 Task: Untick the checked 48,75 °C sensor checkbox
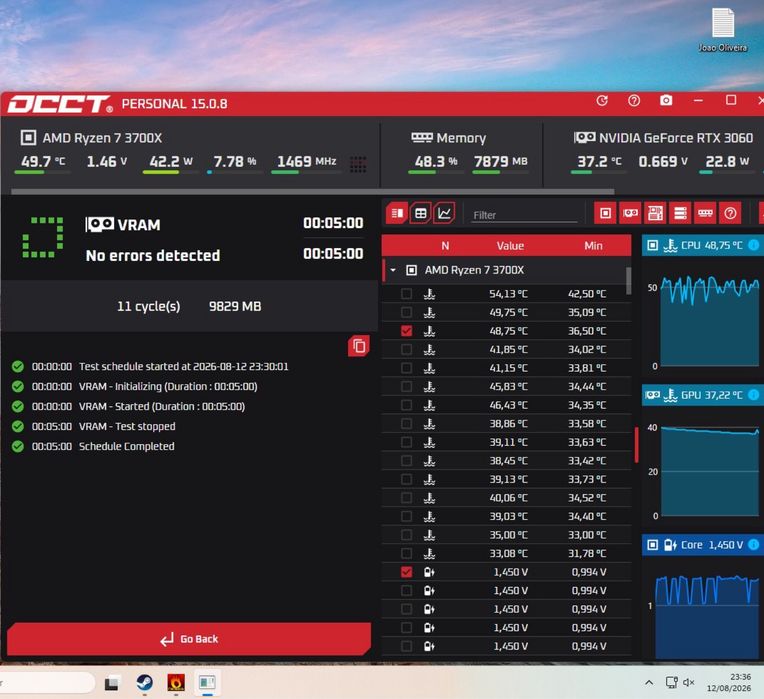406,331
